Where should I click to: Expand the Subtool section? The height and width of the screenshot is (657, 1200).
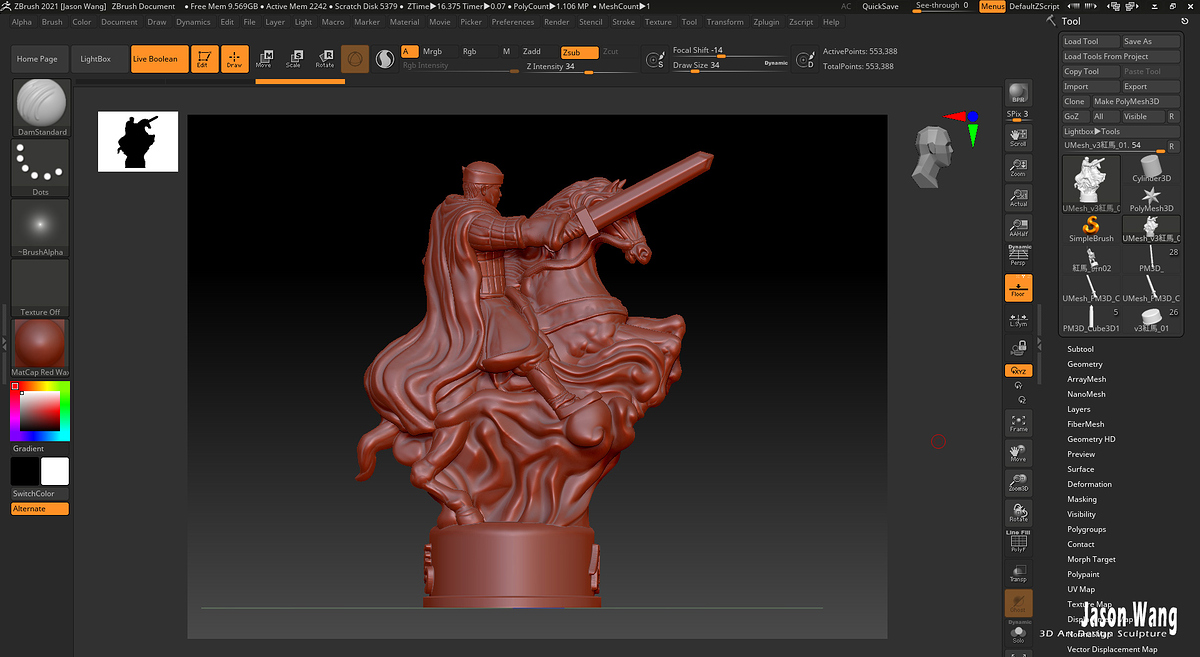pos(1080,349)
